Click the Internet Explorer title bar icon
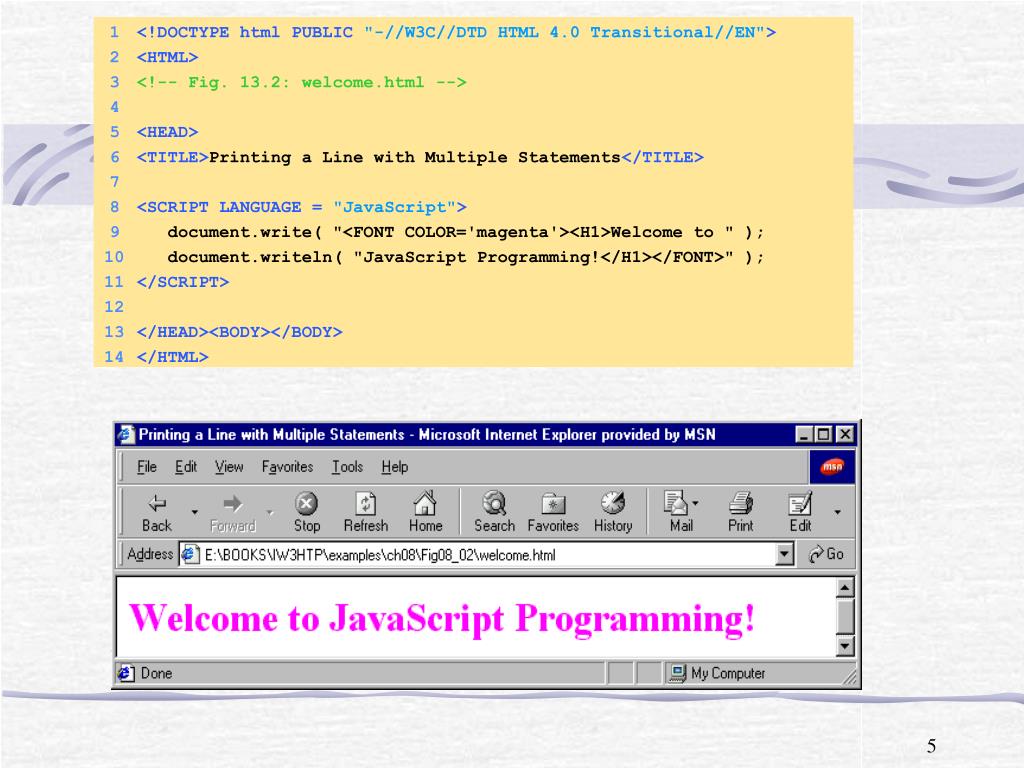The height and width of the screenshot is (768, 1024). [126, 434]
